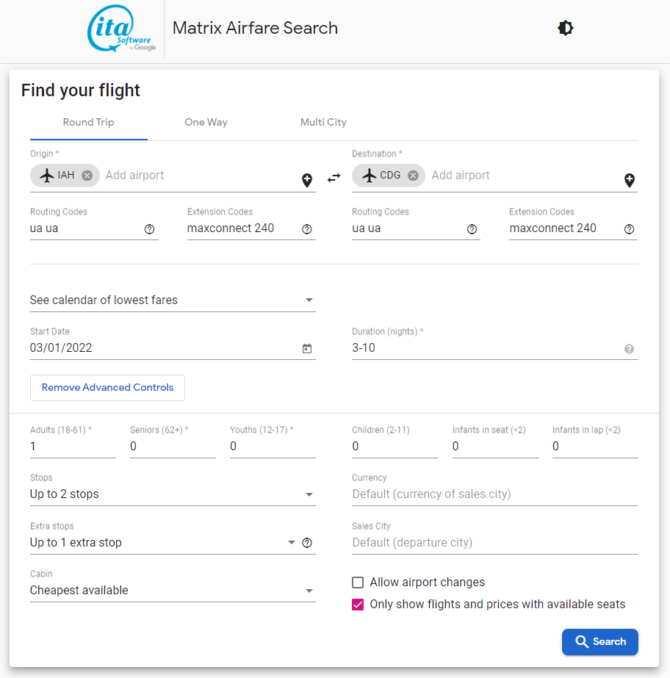
Task: Show help for Duration nights field
Action: click(629, 349)
